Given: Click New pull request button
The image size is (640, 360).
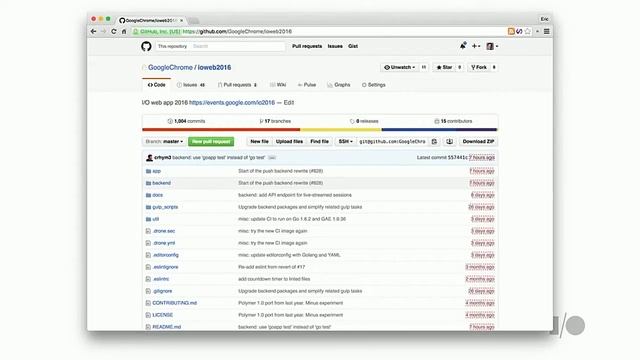Looking at the screenshot, I should click(x=211, y=142).
